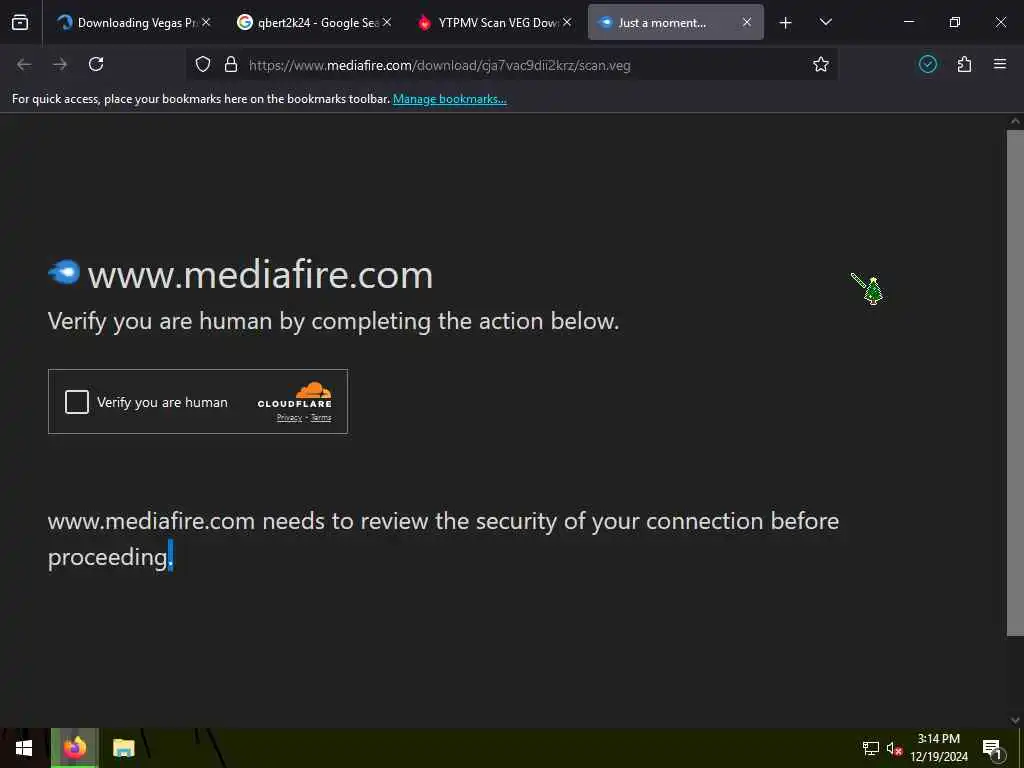1024x768 pixels.
Task: Click the Firefox taskbar icon
Action: 75,748
